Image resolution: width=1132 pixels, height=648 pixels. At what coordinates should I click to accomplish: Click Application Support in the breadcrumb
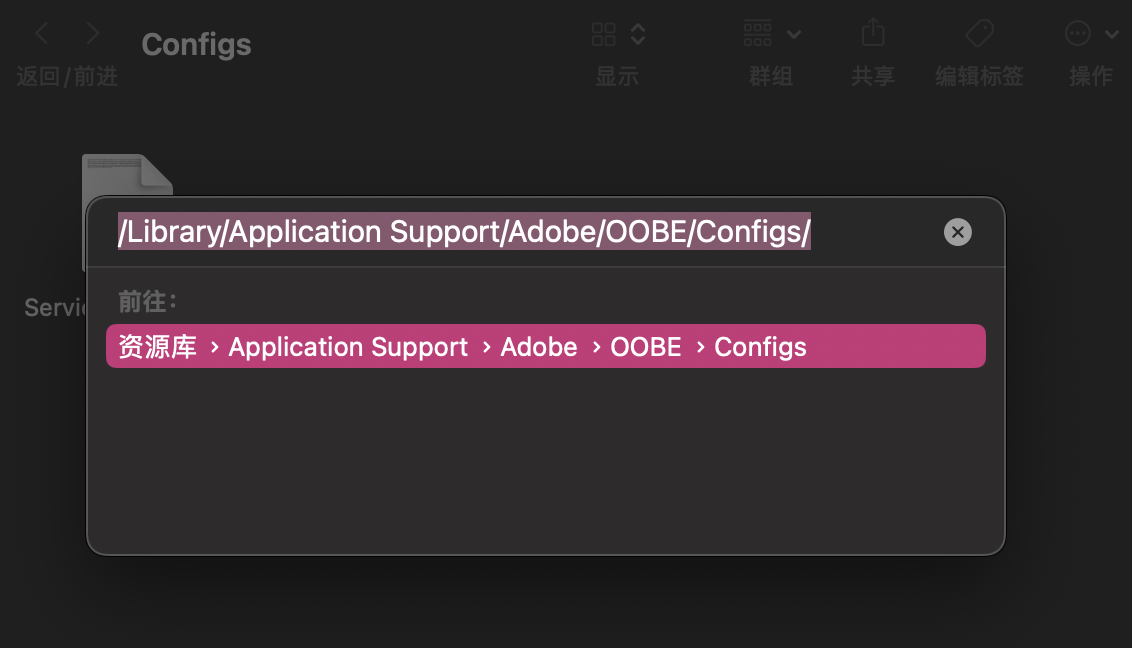click(348, 346)
